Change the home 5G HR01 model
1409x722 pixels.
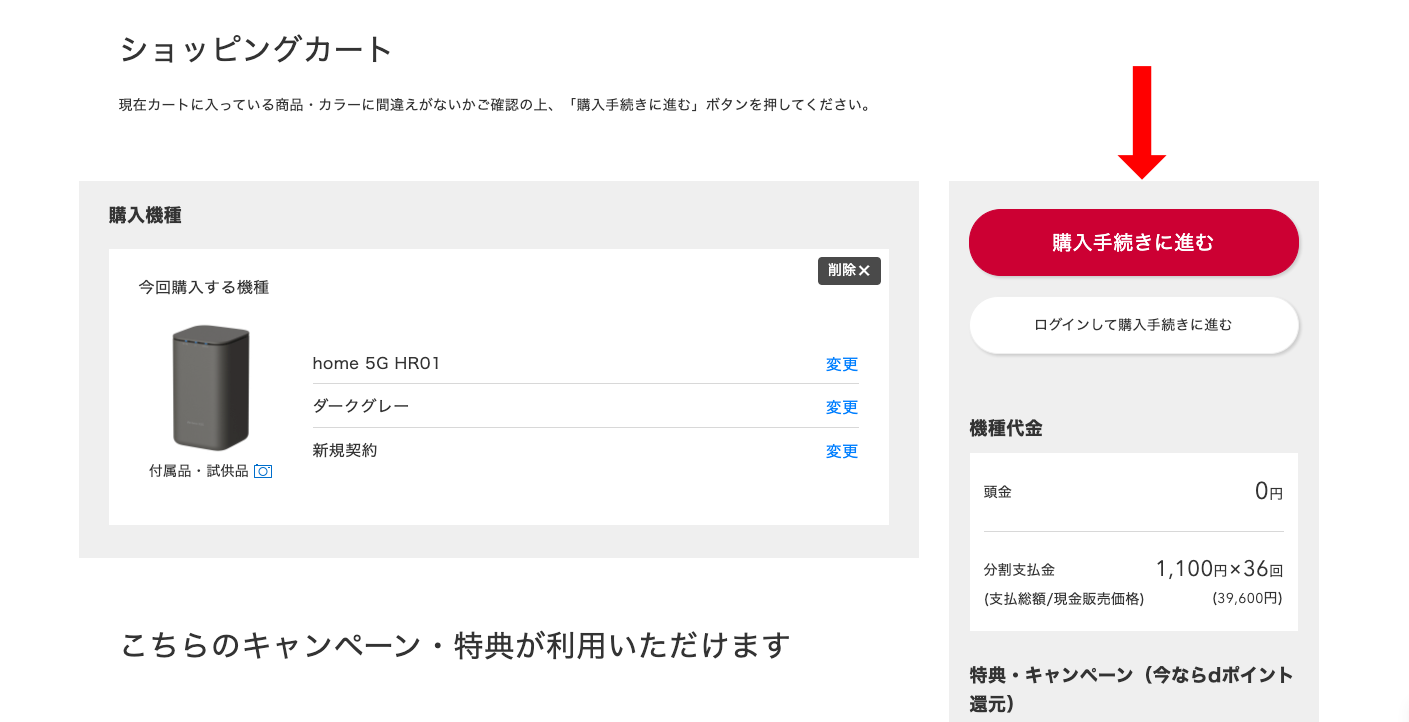842,364
